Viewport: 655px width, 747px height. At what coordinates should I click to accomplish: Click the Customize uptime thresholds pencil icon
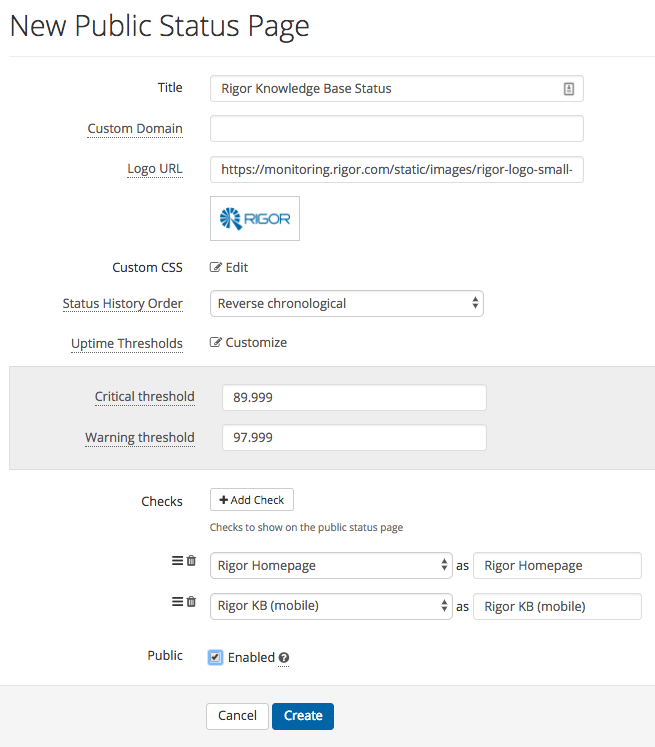click(x=215, y=342)
